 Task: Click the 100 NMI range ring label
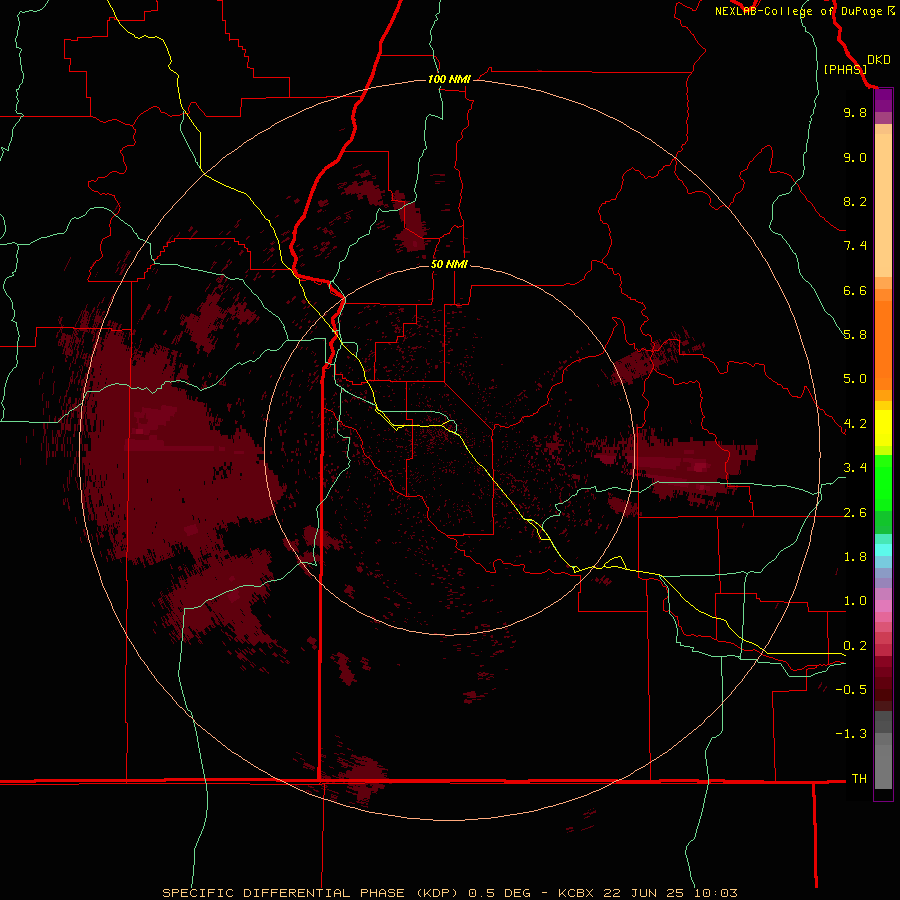(449, 79)
